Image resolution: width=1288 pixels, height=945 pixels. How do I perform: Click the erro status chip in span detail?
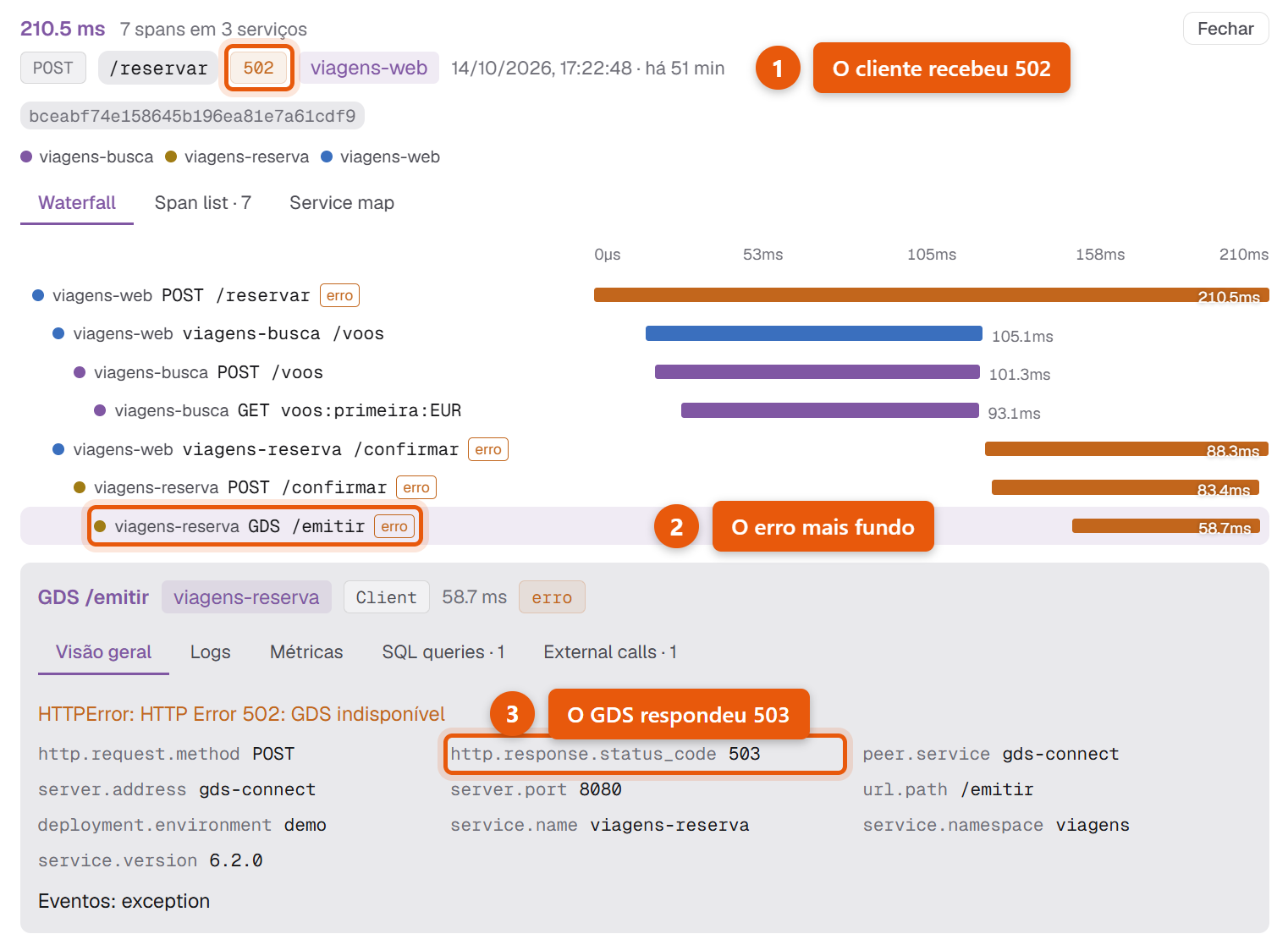click(552, 597)
